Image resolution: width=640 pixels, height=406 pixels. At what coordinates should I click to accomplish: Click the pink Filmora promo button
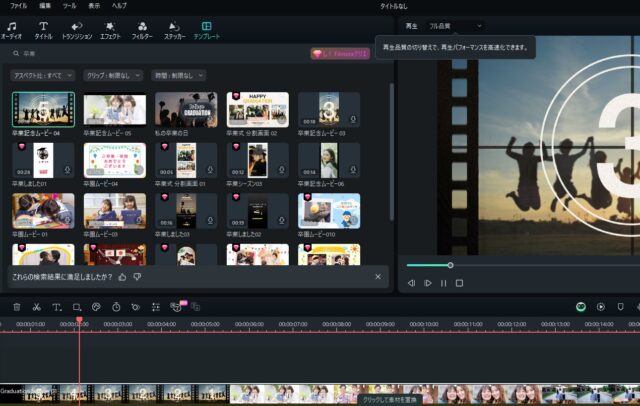(340, 54)
